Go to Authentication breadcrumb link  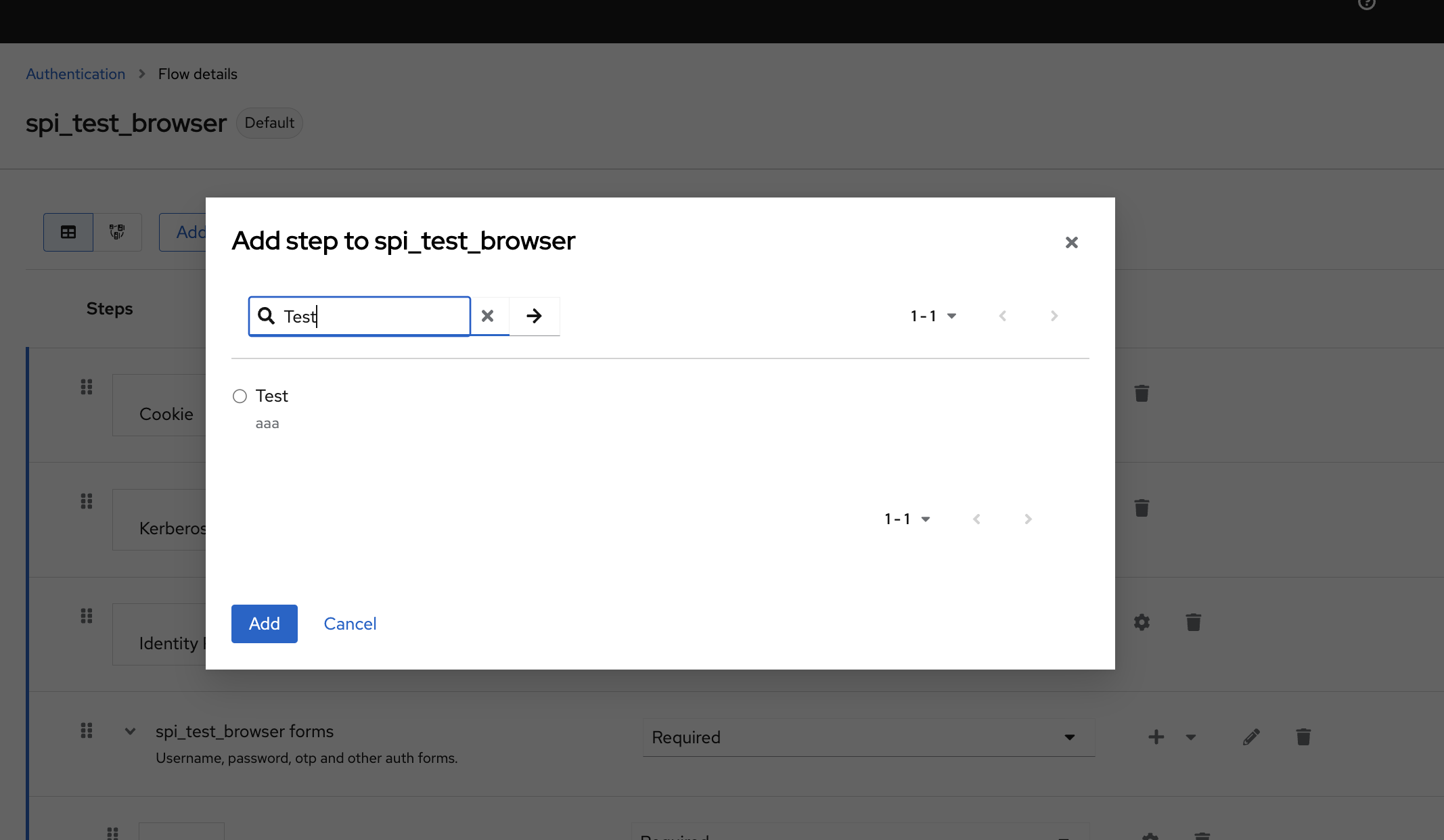(x=76, y=74)
